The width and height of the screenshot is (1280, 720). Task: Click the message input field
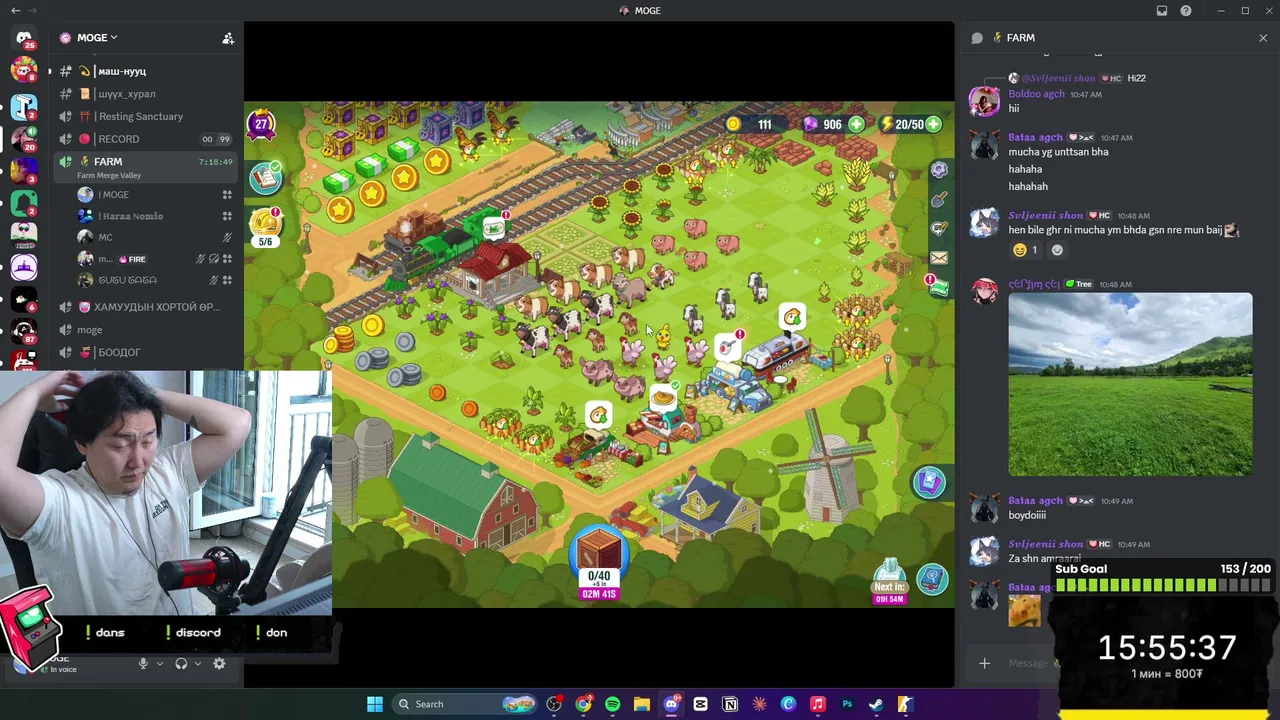tap(1028, 663)
